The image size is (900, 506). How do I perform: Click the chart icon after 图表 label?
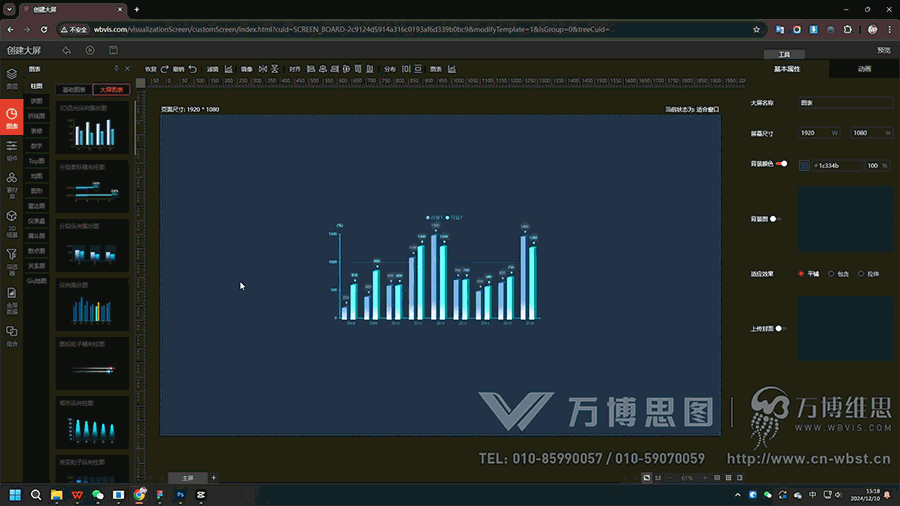(x=452, y=69)
